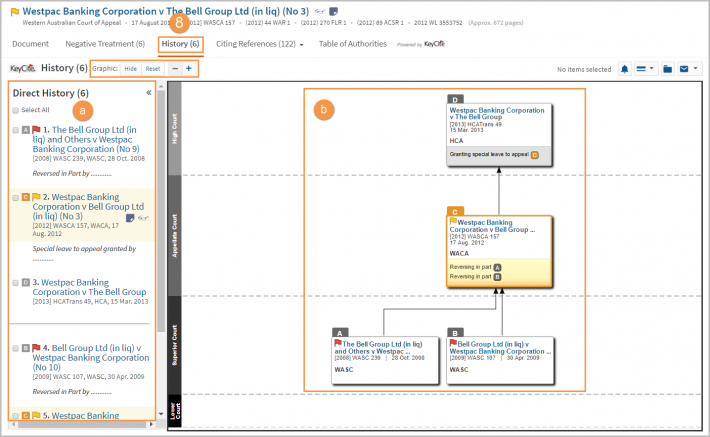Open the list display options menu
710x437 pixels.
click(645, 69)
